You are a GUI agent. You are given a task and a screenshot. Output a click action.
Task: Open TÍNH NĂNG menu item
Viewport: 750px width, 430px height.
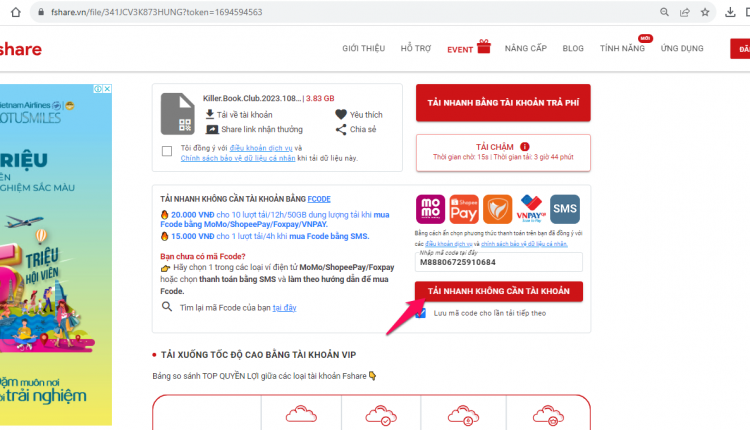click(x=622, y=48)
